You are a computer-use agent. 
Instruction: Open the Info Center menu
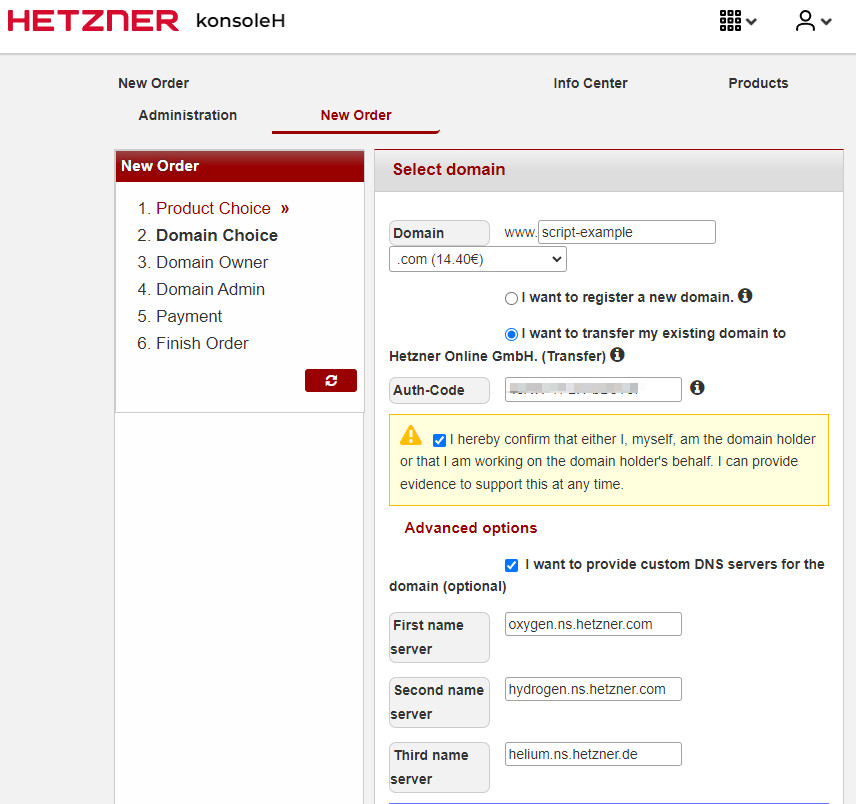click(590, 83)
